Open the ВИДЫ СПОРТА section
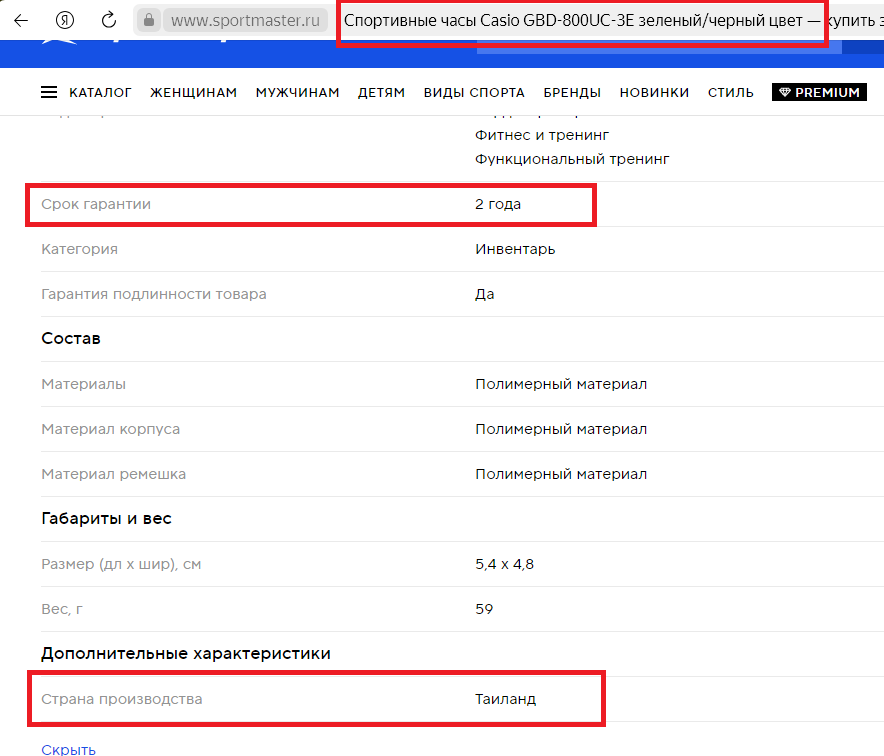 pos(474,92)
